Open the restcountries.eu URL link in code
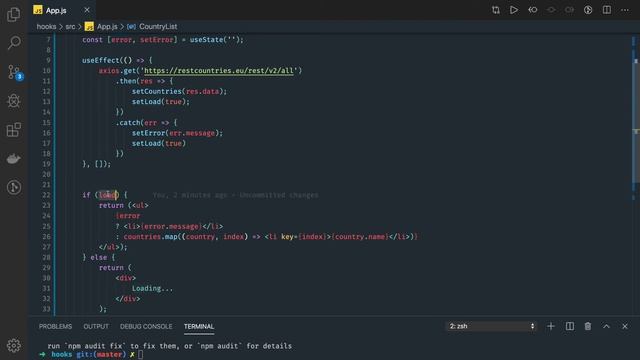Image resolution: width=640 pixels, height=360 pixels. [x=219, y=71]
